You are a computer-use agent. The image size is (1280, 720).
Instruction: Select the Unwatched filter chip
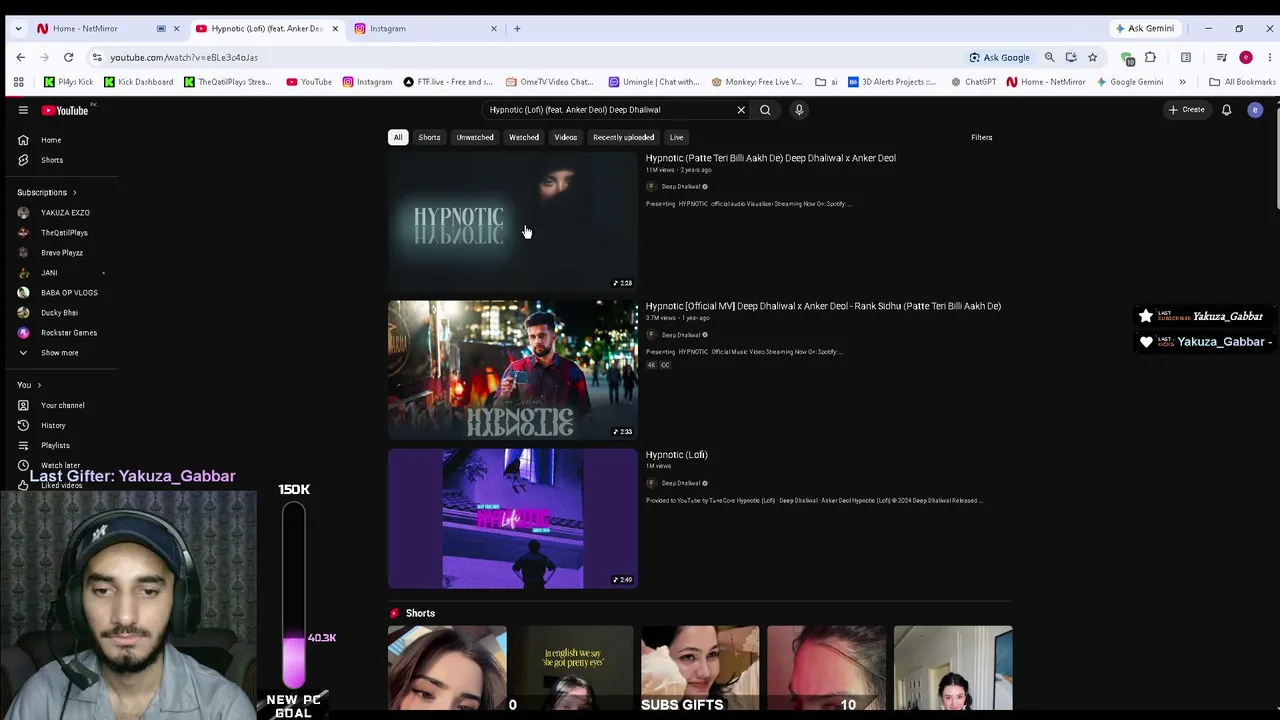(475, 137)
